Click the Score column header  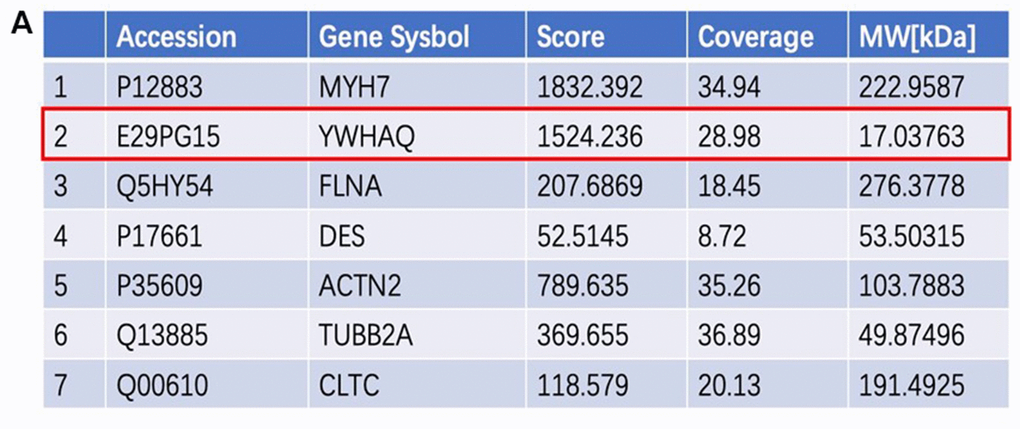click(571, 38)
